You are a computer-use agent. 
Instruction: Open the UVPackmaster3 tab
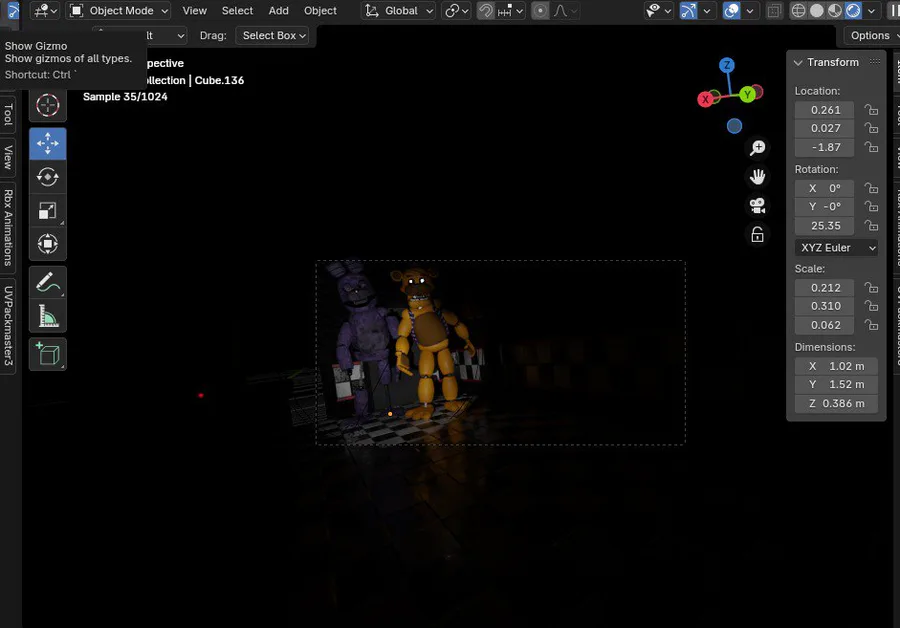pyautogui.click(x=7, y=325)
